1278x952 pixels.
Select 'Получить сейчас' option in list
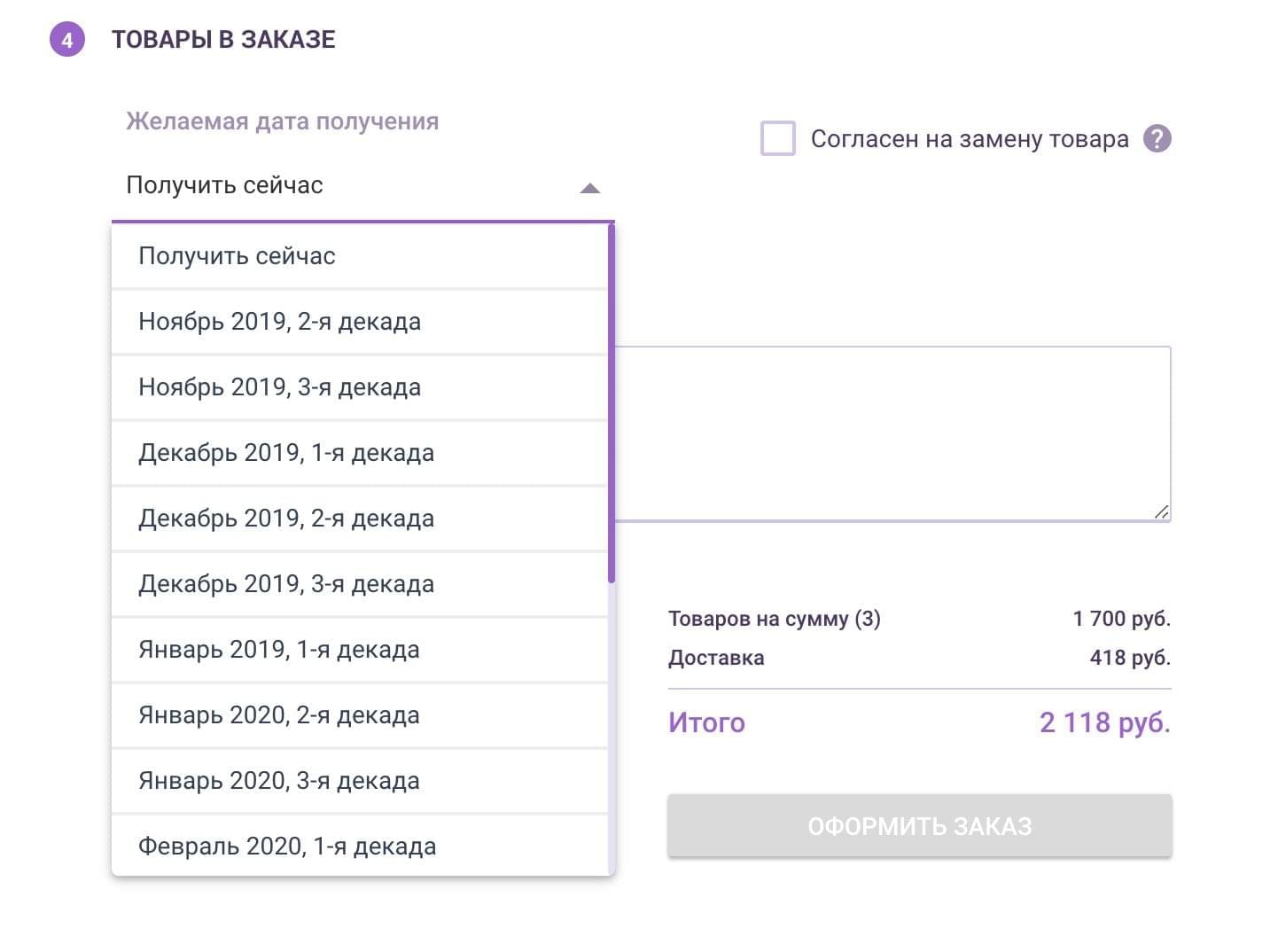pos(359,256)
